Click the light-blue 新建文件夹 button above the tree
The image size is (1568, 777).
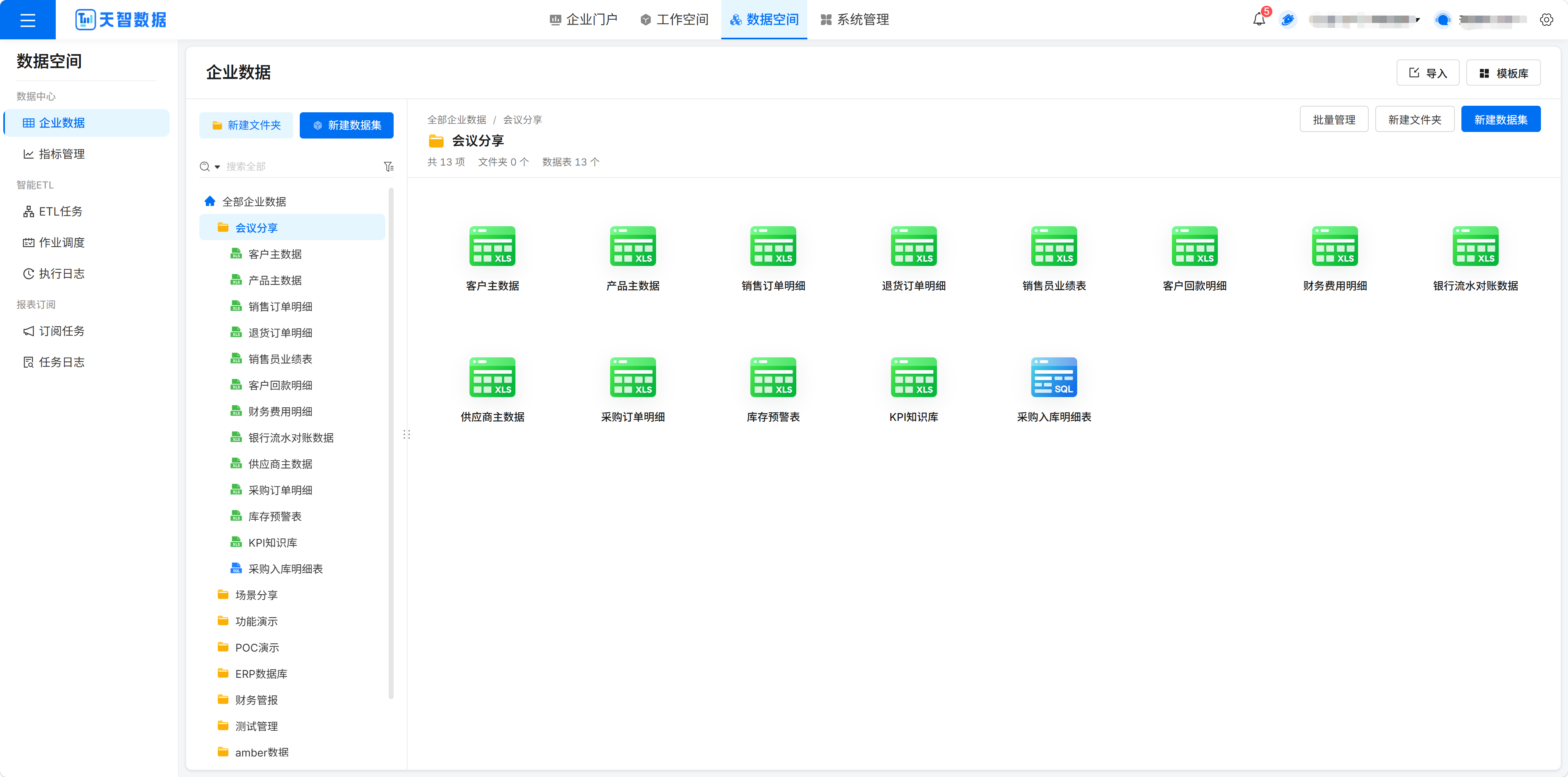(x=246, y=125)
